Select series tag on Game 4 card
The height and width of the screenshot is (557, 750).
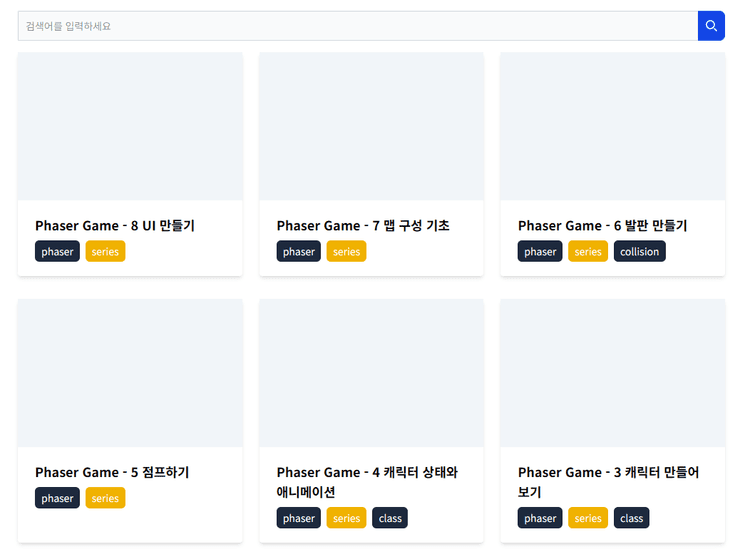coord(346,518)
